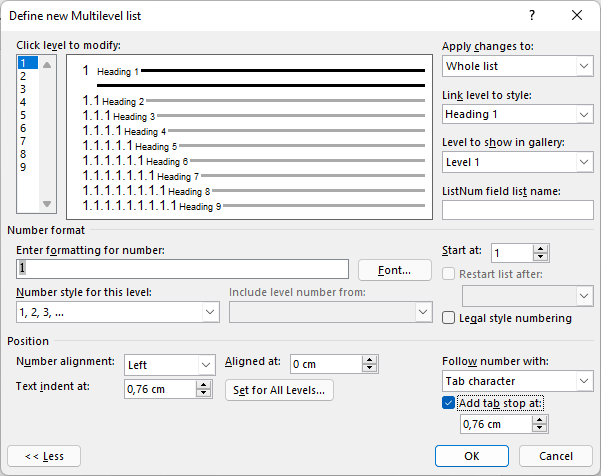
Task: Click Set for All Levels button
Action: pyautogui.click(x=279, y=390)
